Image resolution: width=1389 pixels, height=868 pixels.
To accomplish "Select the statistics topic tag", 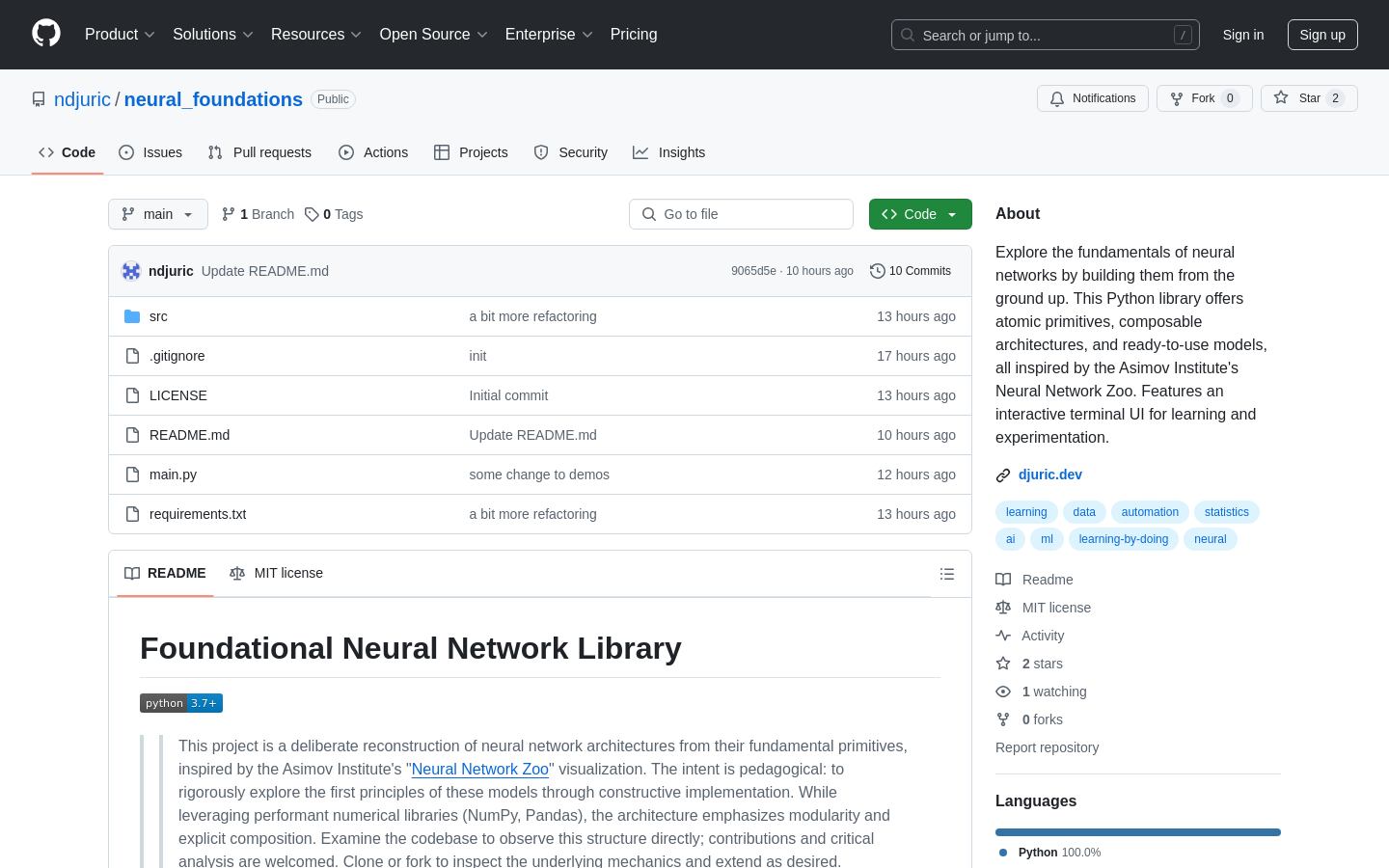I will 1227,512.
